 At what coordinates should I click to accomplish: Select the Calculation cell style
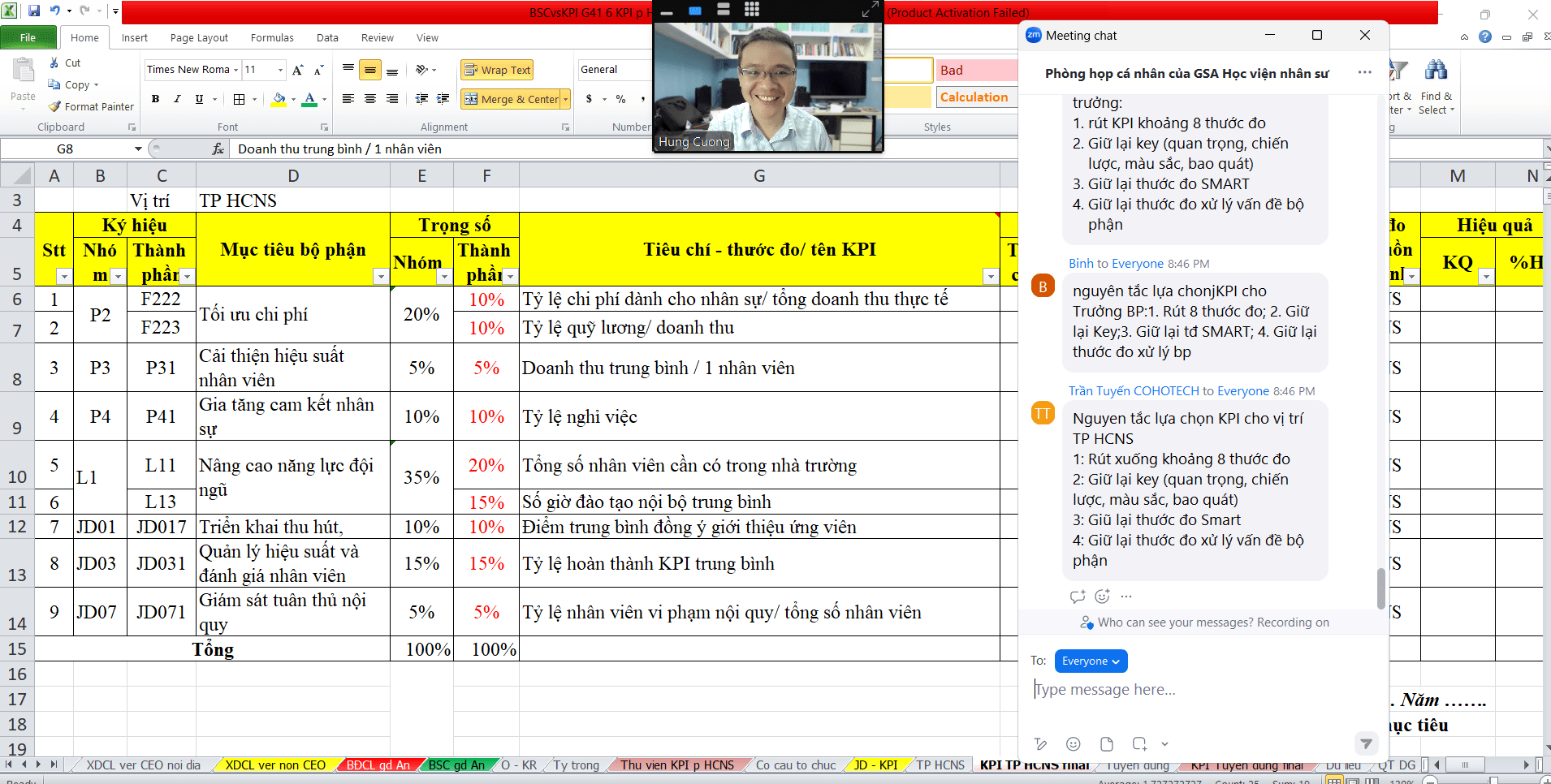[976, 97]
